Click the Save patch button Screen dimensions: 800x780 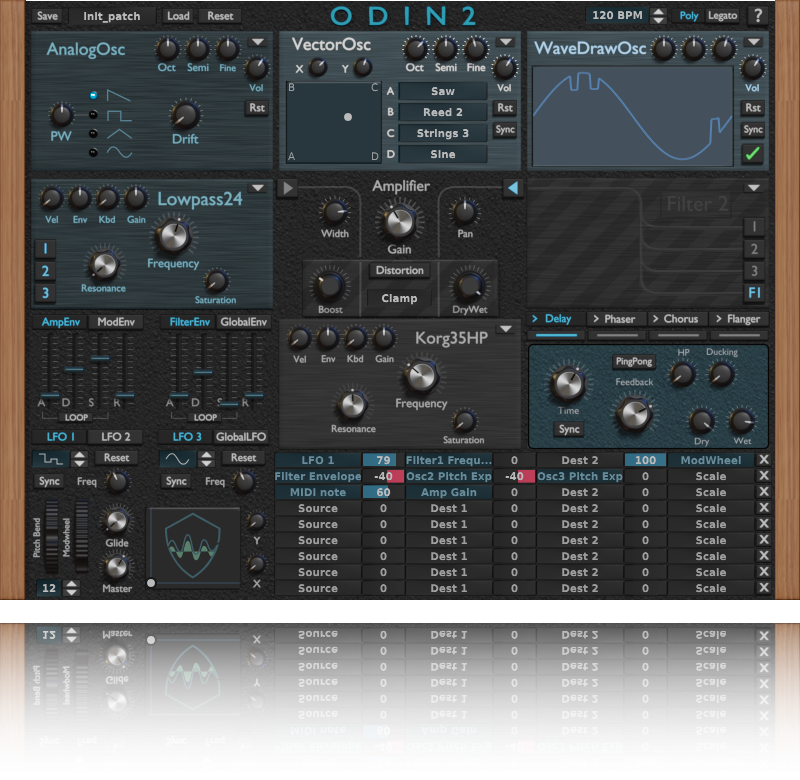point(47,16)
